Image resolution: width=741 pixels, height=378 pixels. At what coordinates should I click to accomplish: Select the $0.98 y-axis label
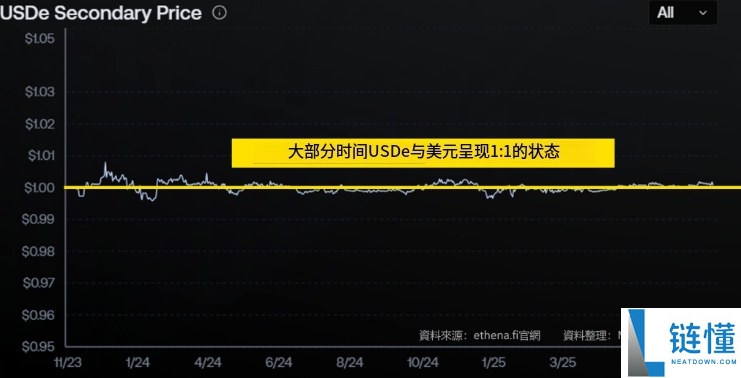(38, 251)
